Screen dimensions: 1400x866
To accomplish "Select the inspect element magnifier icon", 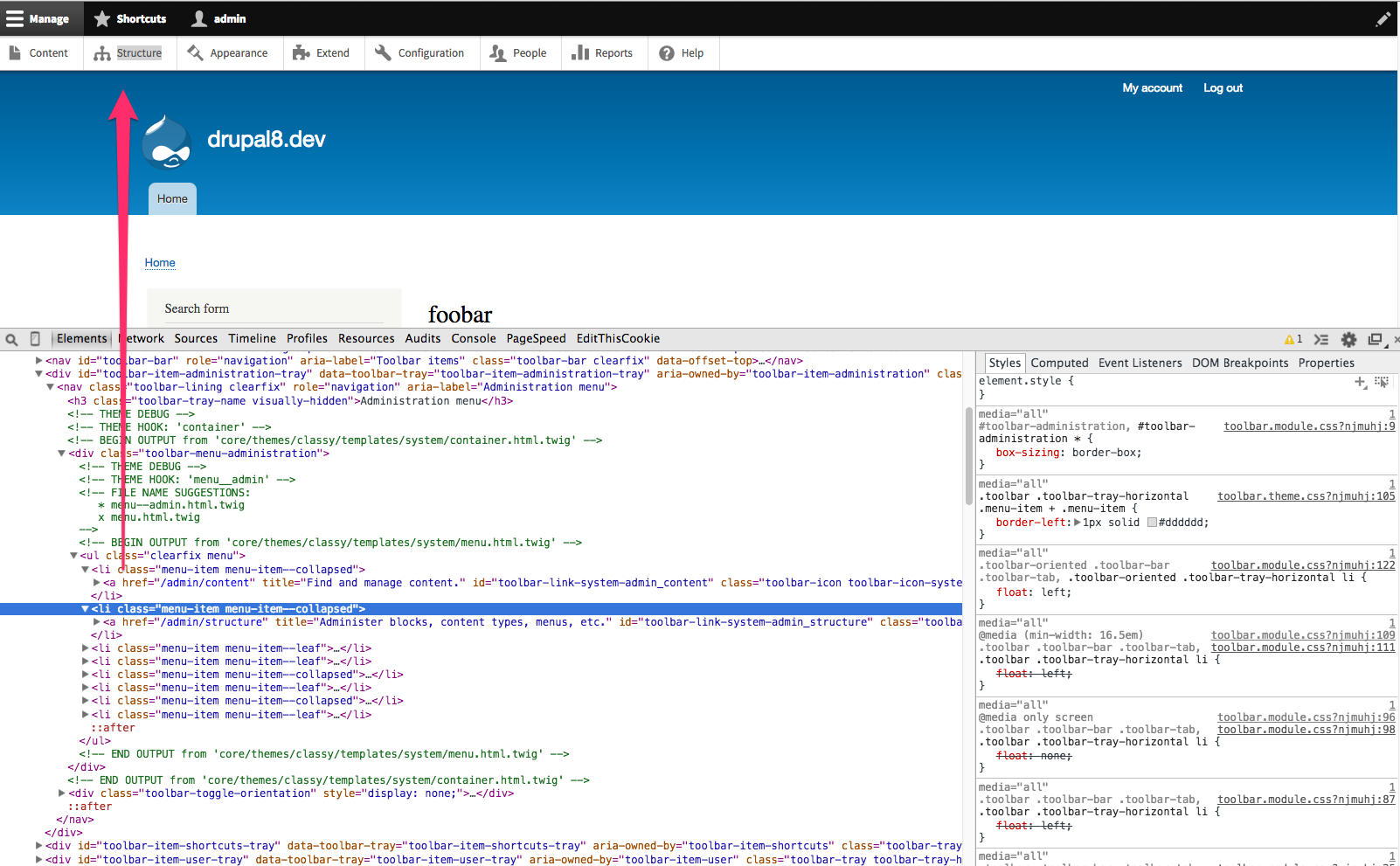I will tap(11, 339).
